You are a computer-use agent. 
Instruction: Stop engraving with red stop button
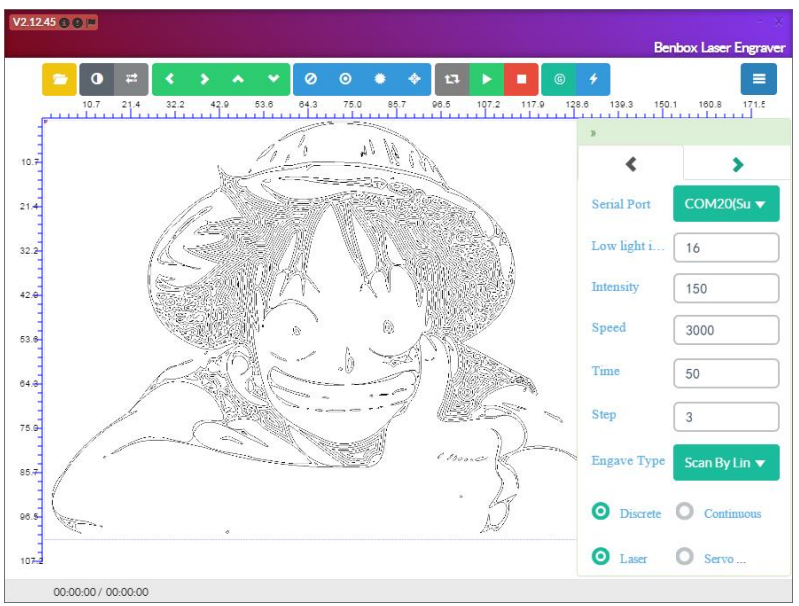click(x=521, y=79)
